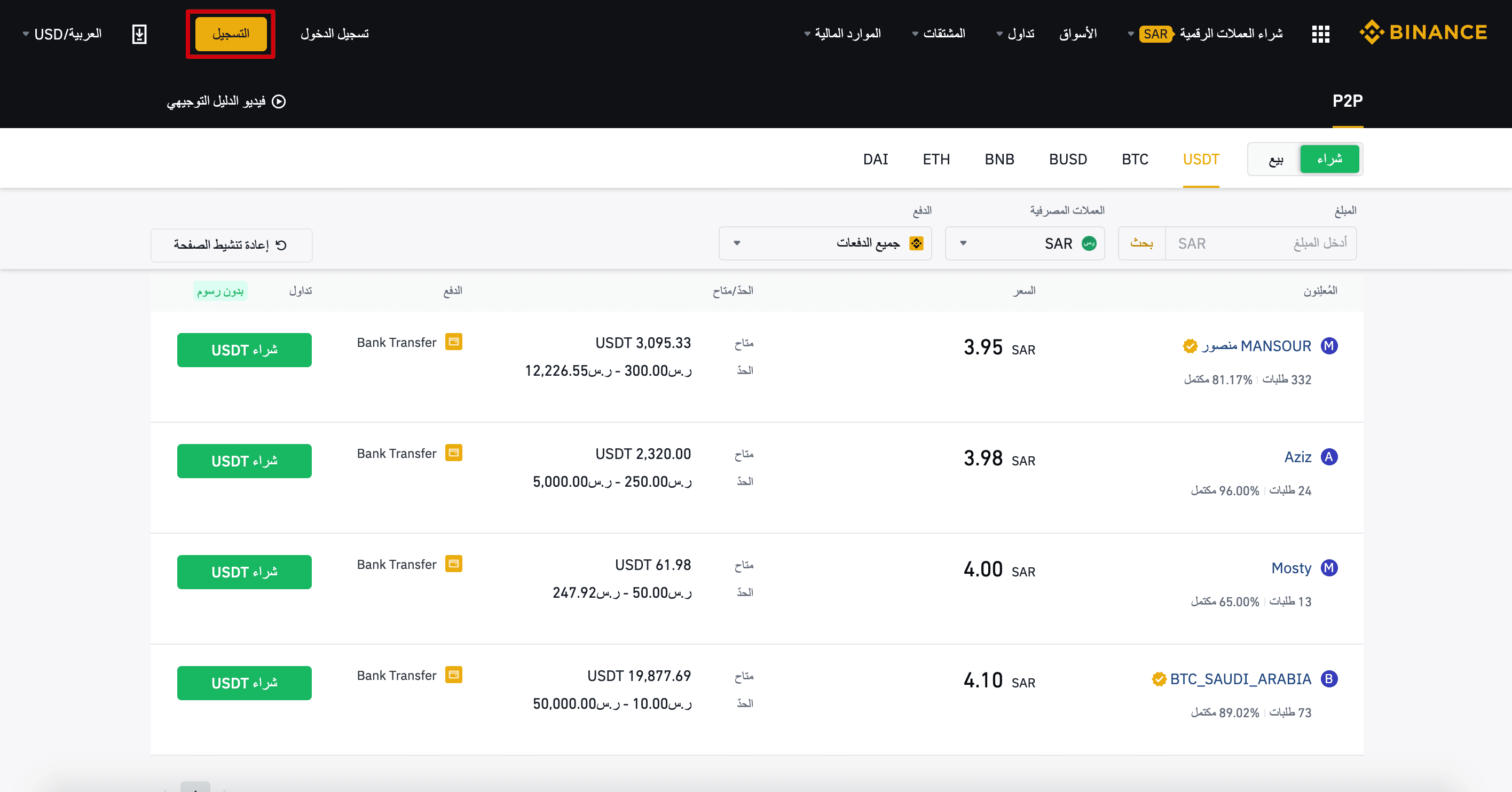1512x792 pixels.
Task: Click the Binance logo
Action: [1423, 32]
